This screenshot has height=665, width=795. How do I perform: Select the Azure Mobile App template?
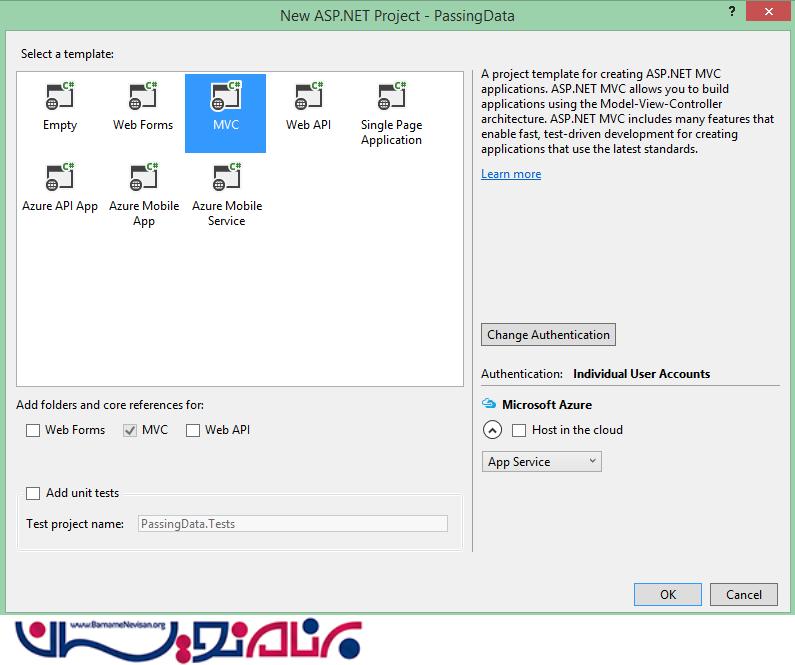[143, 179]
